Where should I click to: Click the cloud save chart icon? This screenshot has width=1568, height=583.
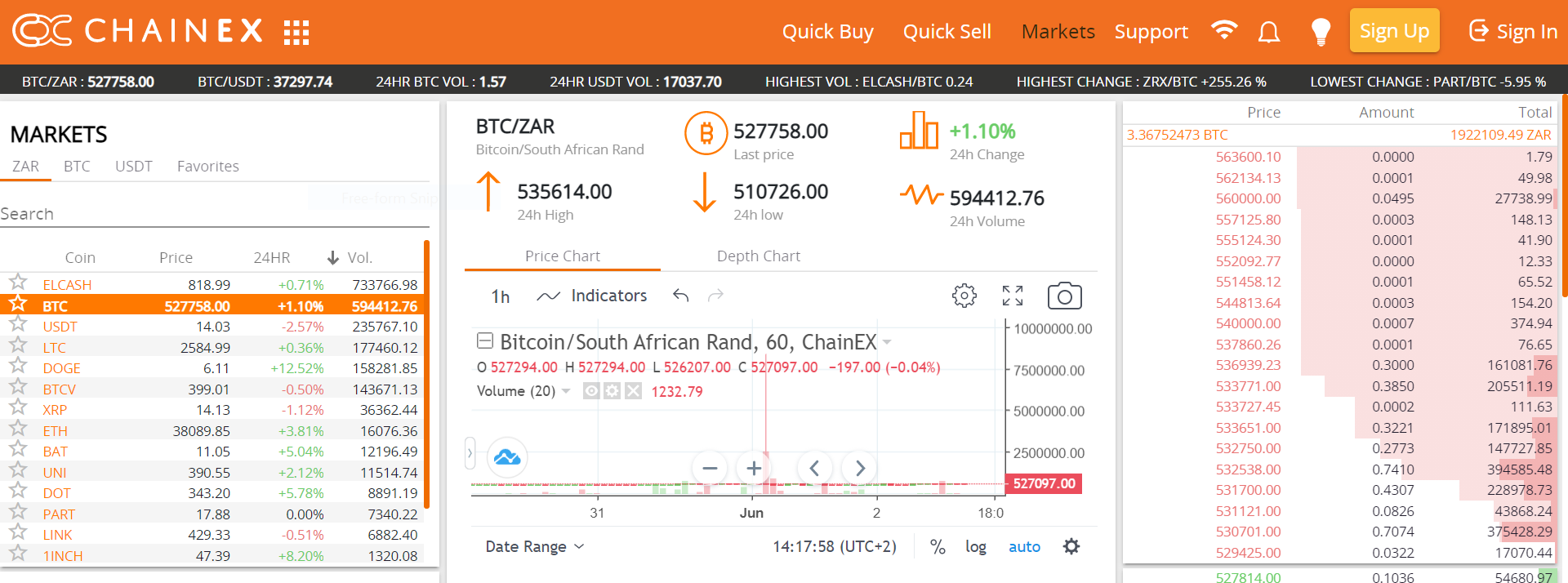tap(507, 457)
